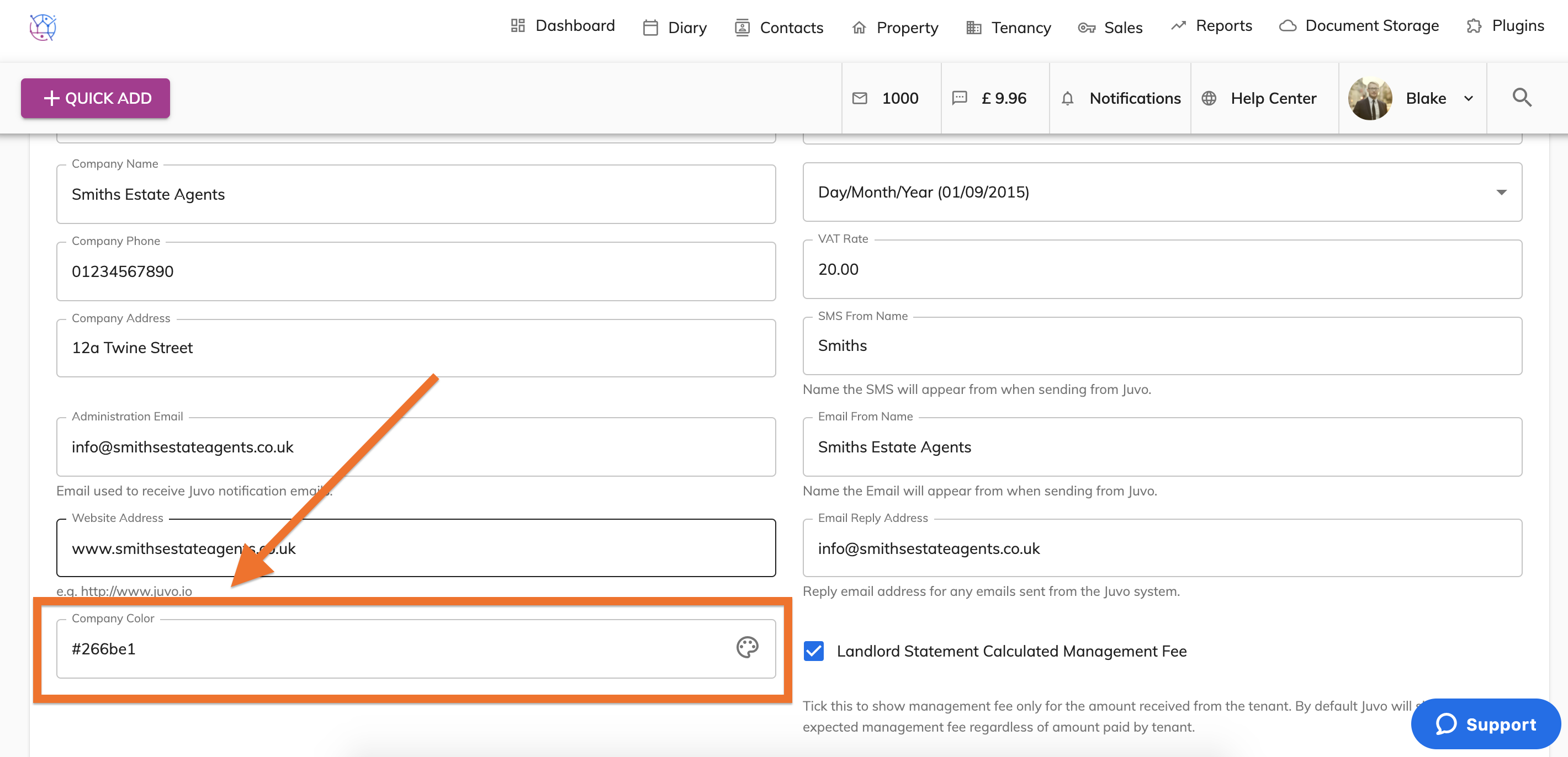Click the VAT Rate input field
The height and width of the screenshot is (757, 1568).
pyautogui.click(x=1162, y=270)
